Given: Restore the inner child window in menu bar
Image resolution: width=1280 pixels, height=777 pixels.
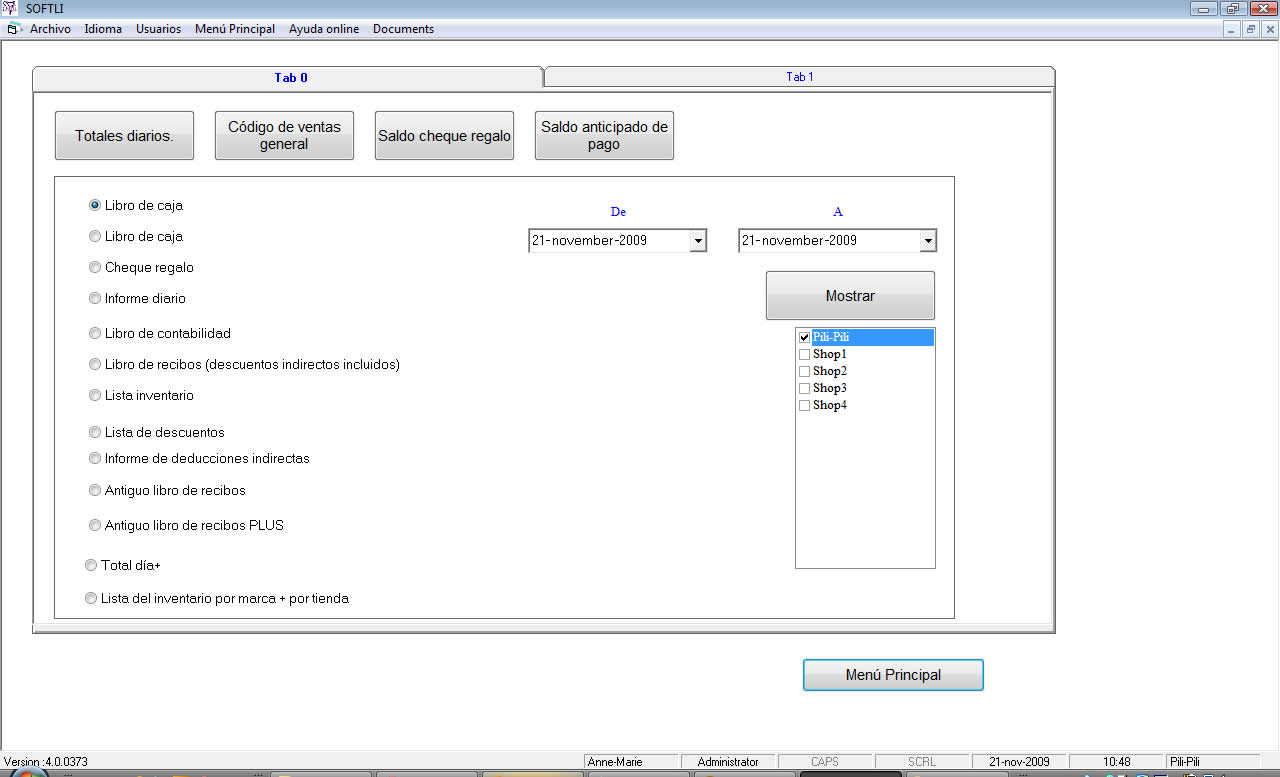Looking at the screenshot, I should tap(1250, 29).
